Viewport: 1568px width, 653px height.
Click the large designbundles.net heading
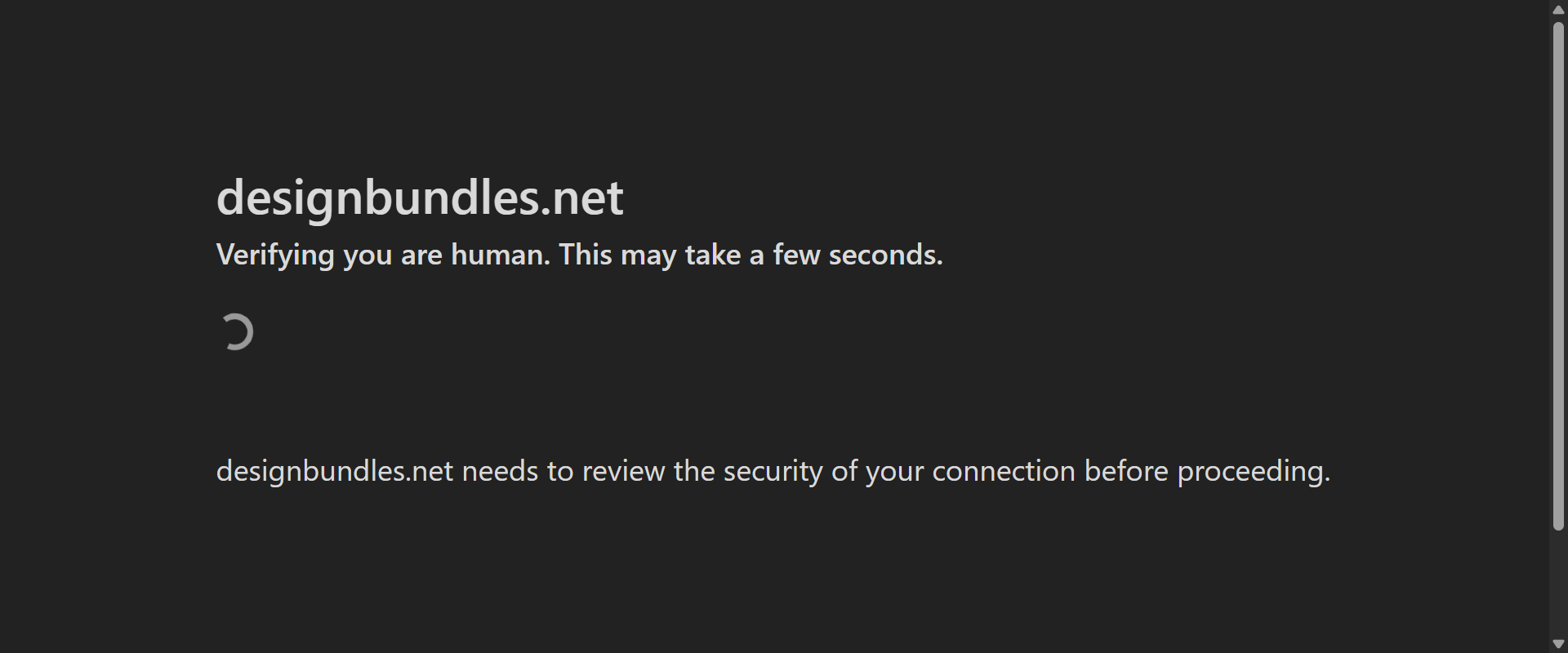420,198
